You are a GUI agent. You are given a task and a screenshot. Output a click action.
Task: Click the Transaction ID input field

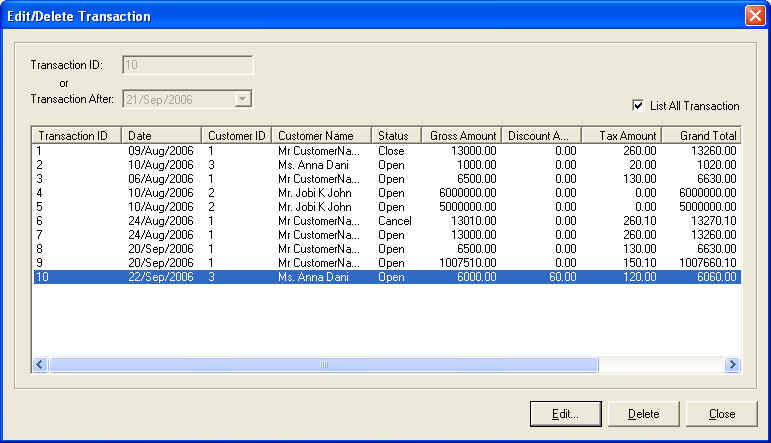[187, 65]
